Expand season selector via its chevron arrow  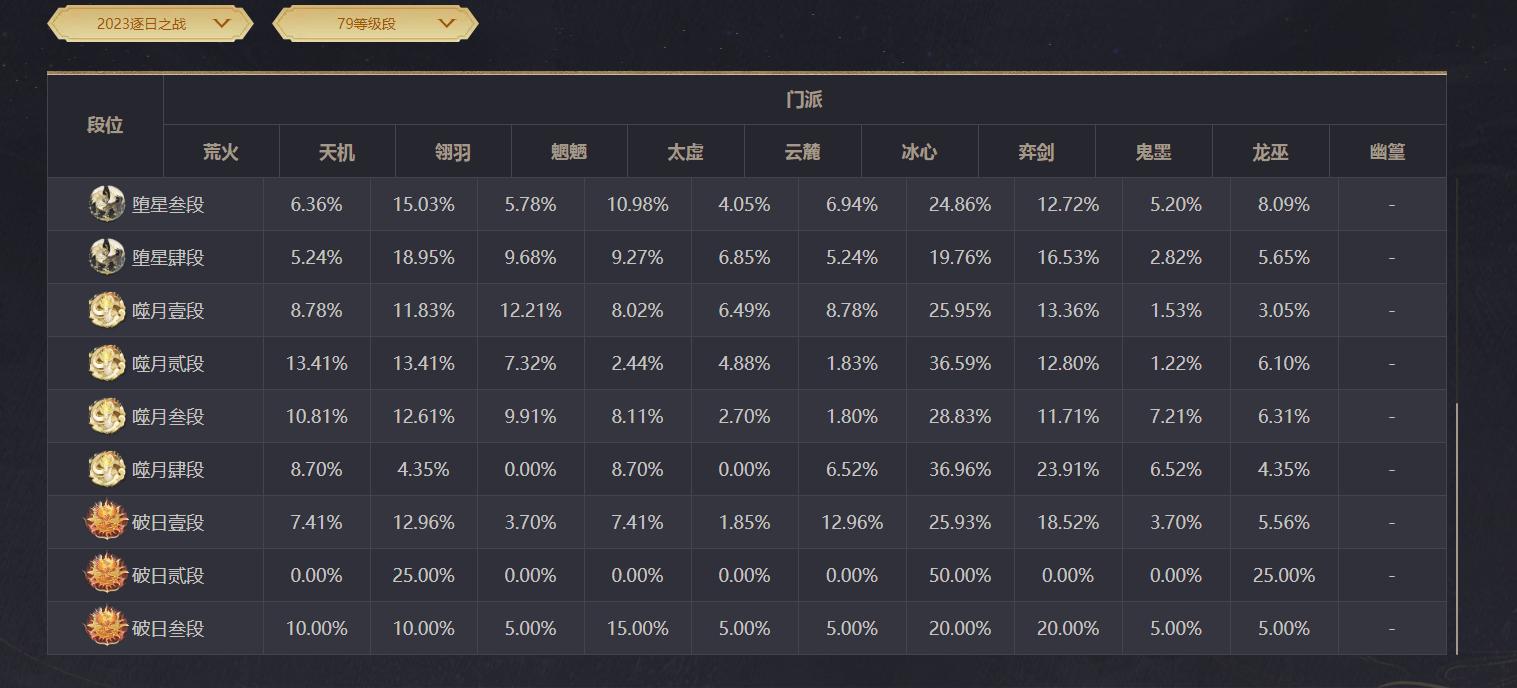[x=222, y=22]
